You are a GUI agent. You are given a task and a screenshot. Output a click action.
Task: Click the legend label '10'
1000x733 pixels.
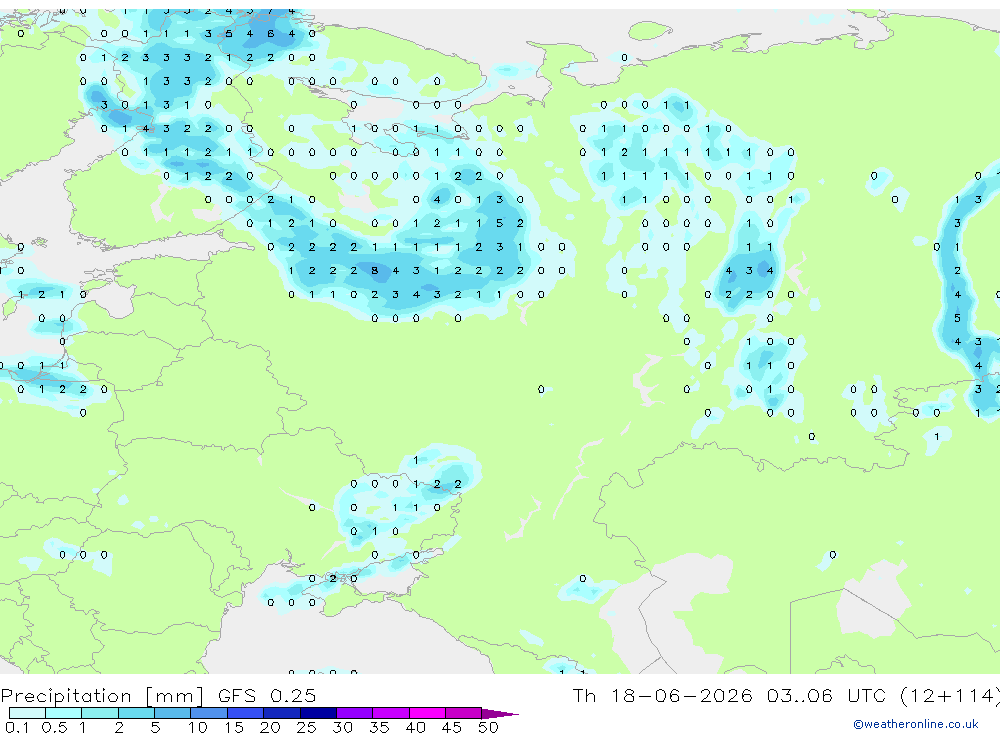197,727
